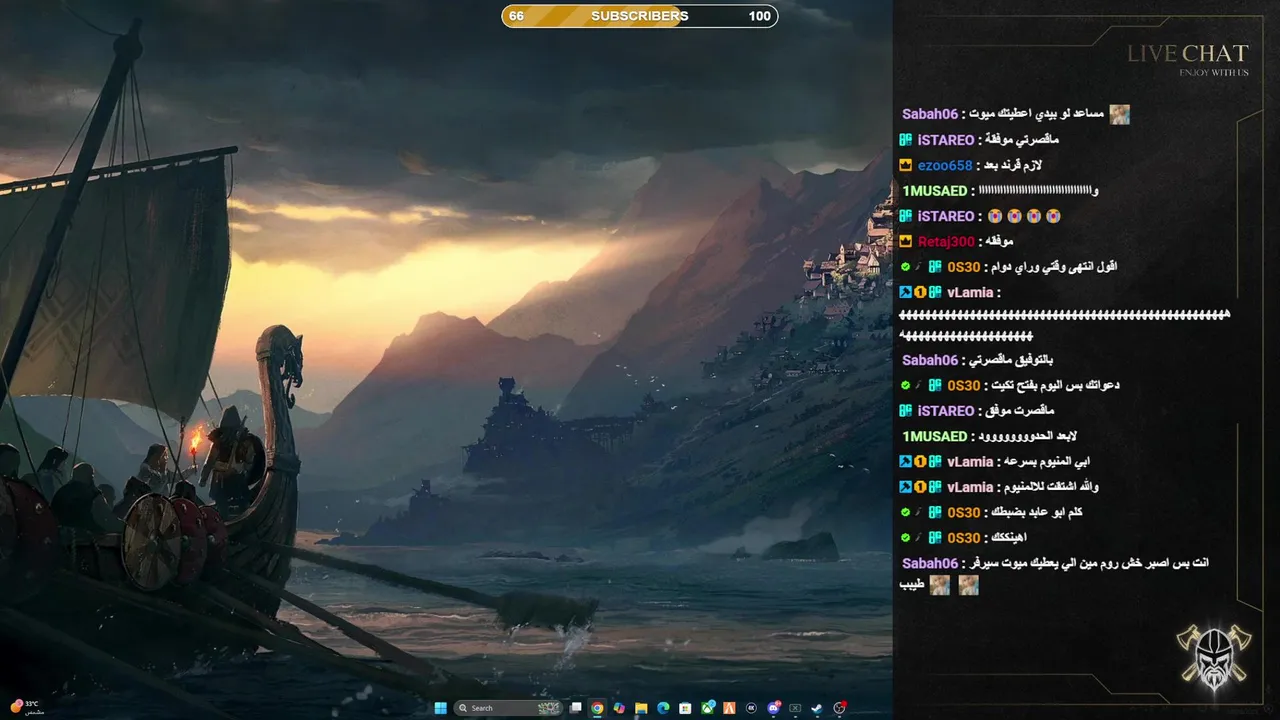The width and height of the screenshot is (1280, 720).
Task: Open Task View on the taskbar
Action: pos(575,708)
